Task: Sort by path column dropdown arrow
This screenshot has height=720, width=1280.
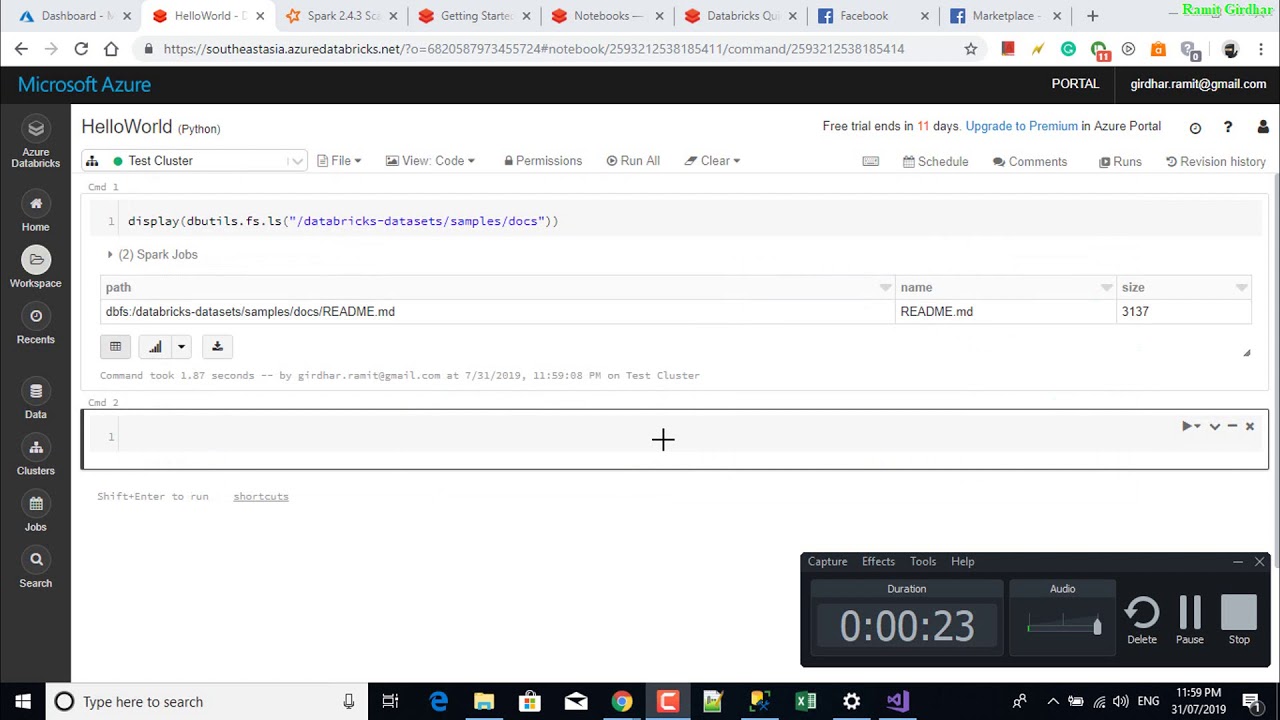Action: (x=885, y=288)
